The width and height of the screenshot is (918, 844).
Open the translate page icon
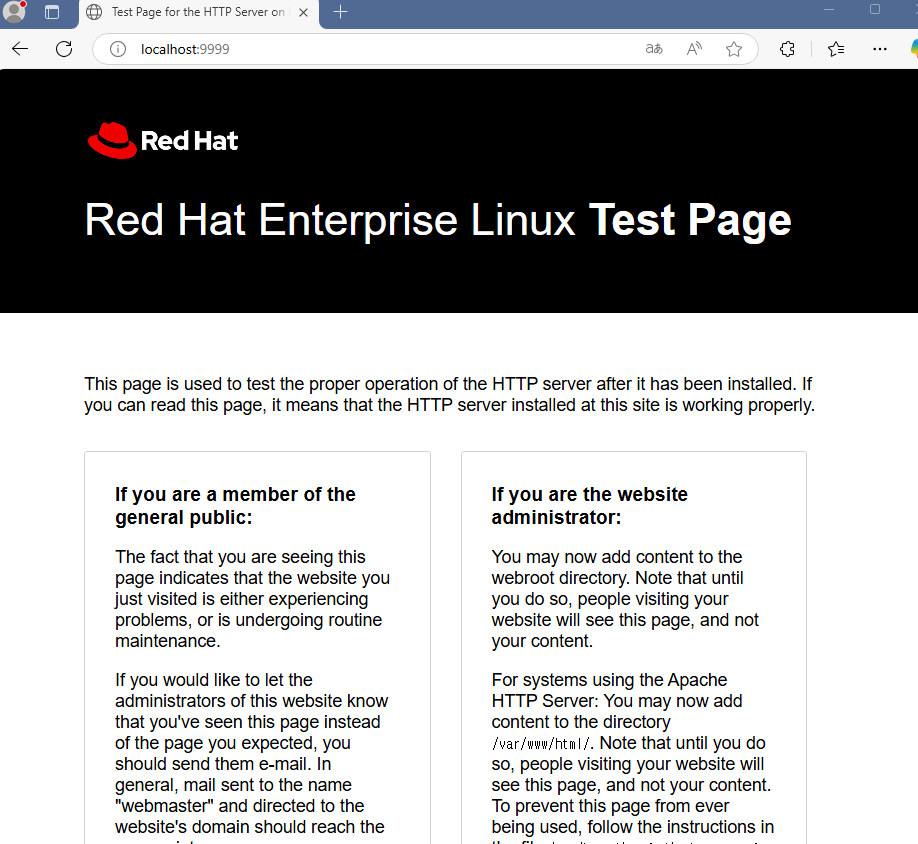click(x=654, y=49)
